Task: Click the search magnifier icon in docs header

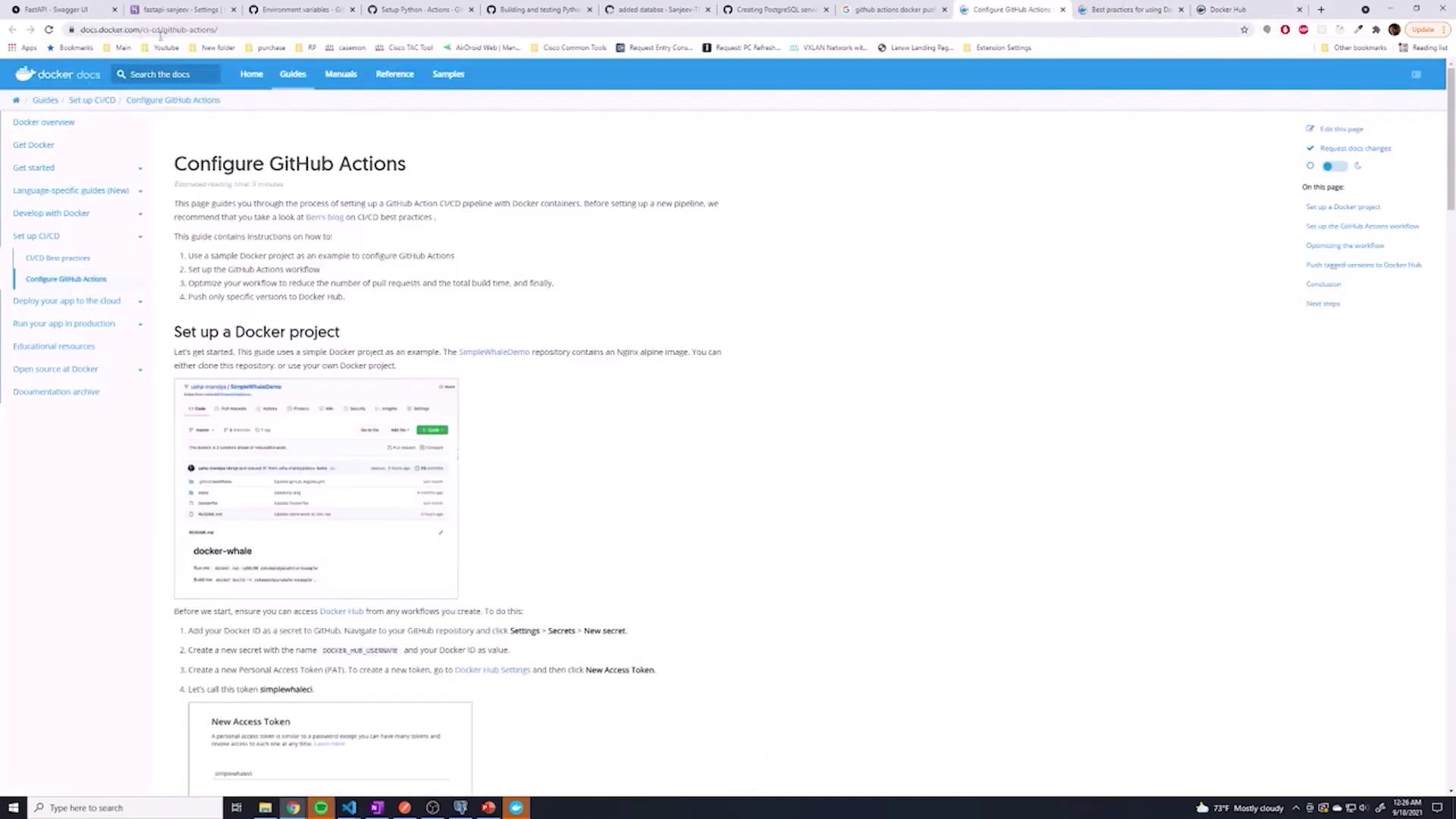Action: [x=121, y=74]
